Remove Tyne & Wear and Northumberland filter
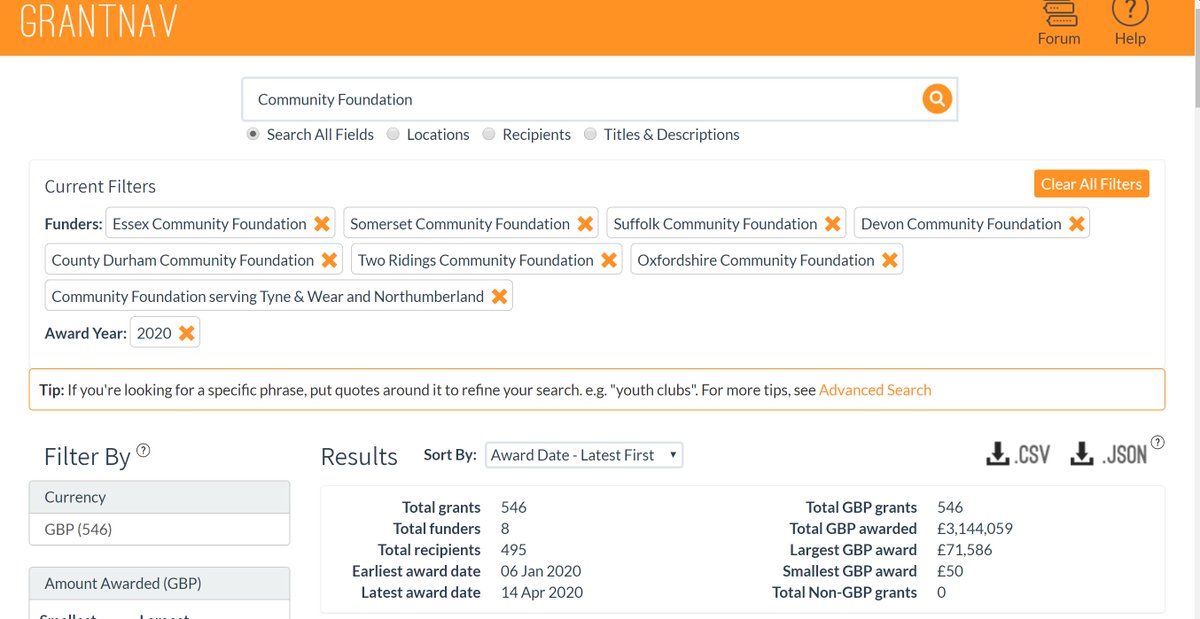 pos(498,296)
